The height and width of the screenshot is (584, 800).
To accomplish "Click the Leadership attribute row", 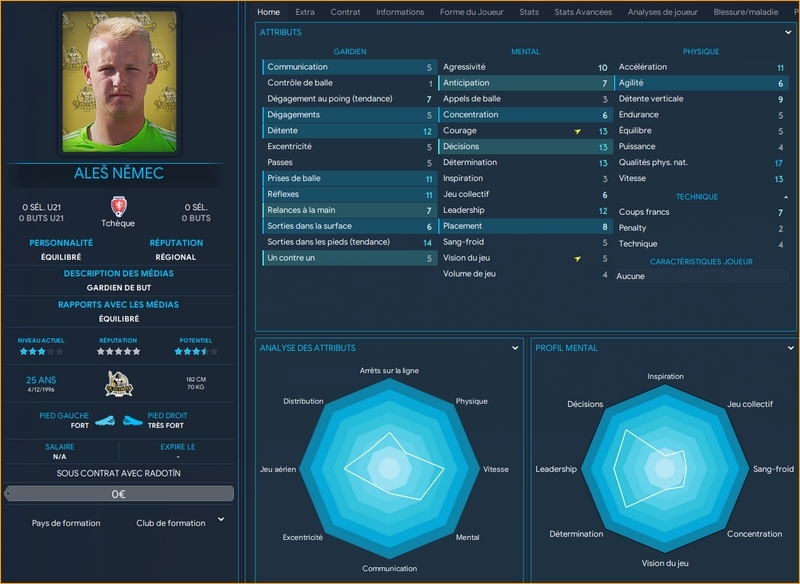I will point(526,210).
